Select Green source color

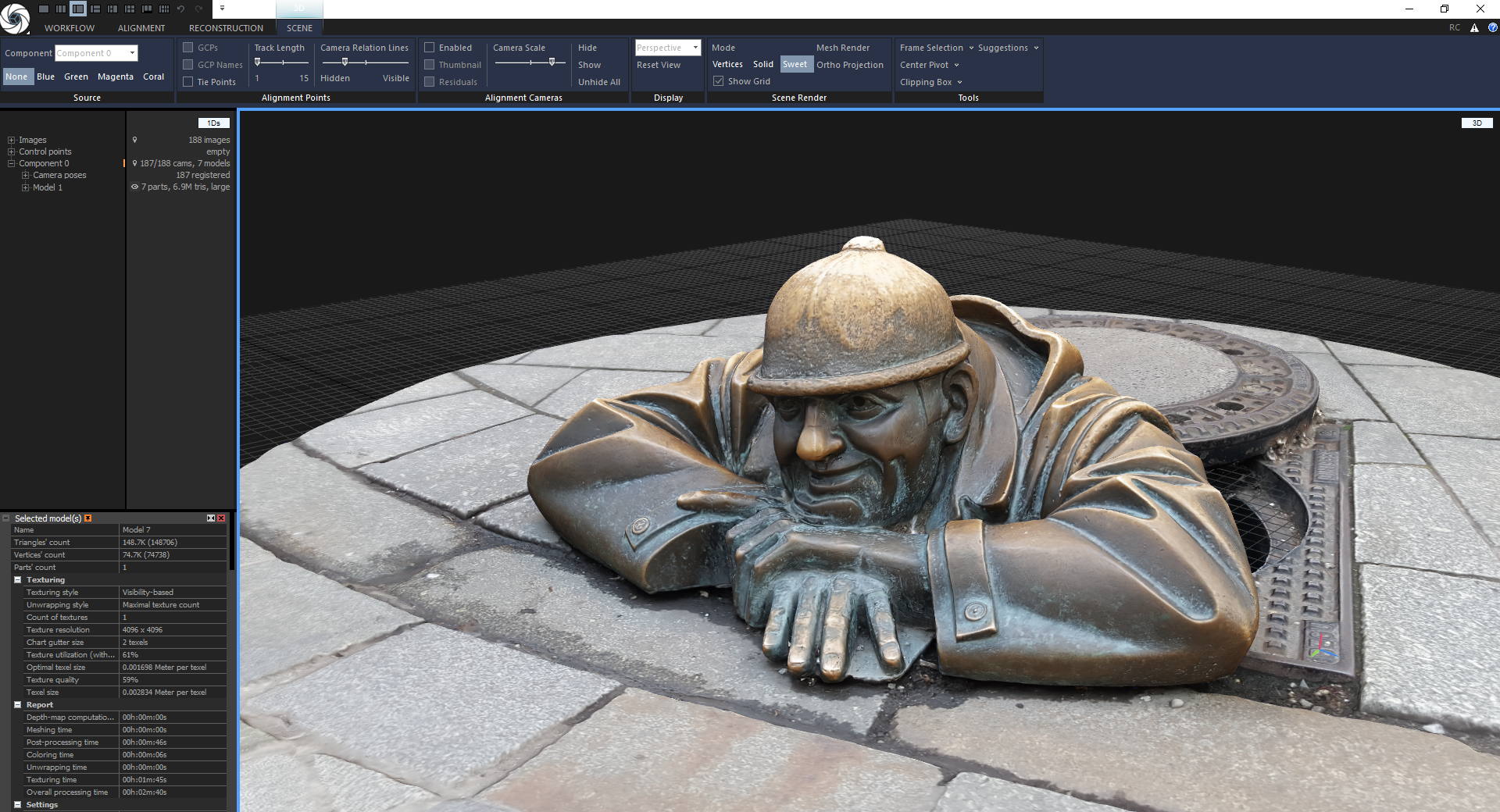click(x=76, y=77)
